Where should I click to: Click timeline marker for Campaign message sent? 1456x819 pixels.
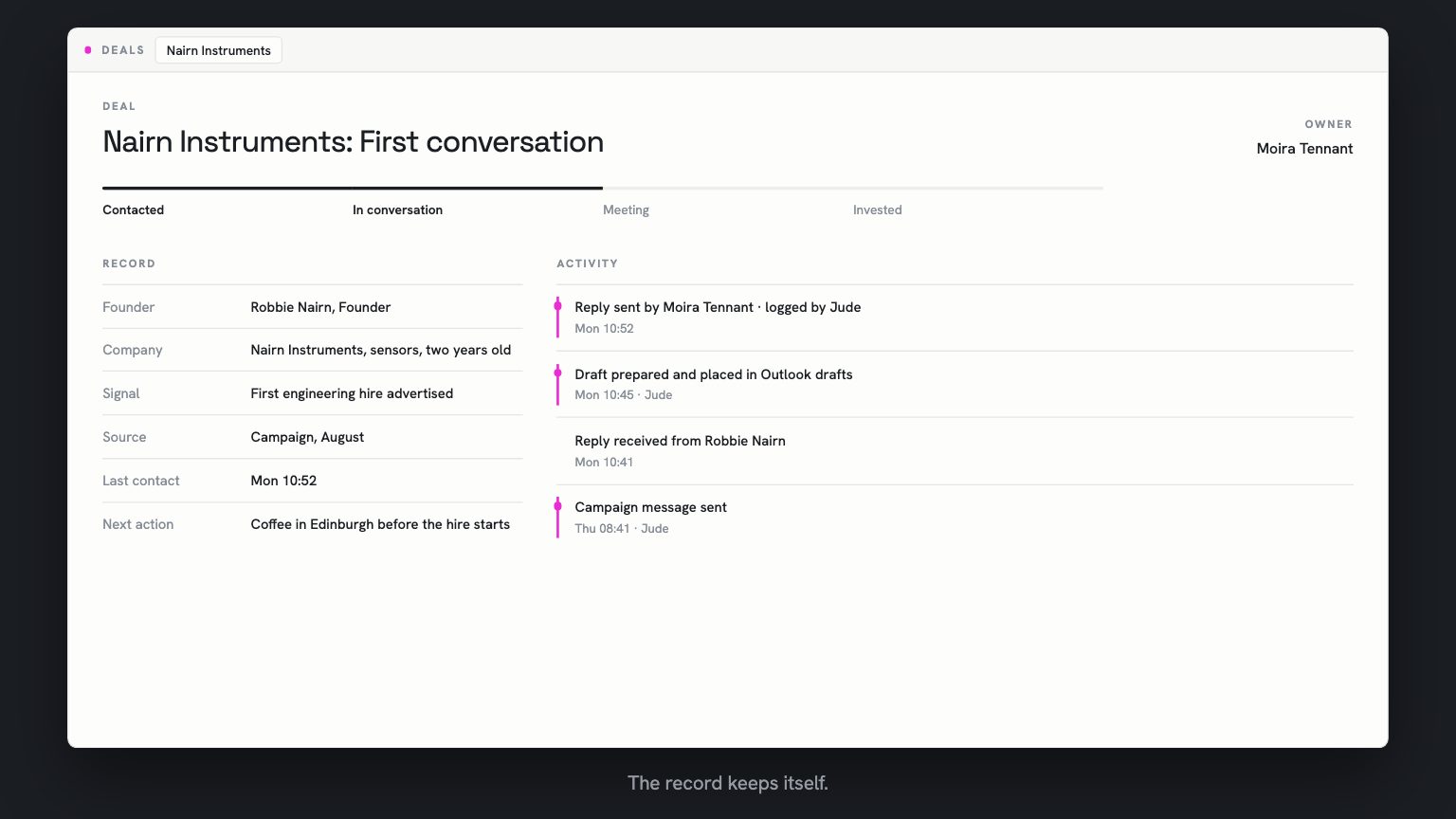pyautogui.click(x=557, y=506)
